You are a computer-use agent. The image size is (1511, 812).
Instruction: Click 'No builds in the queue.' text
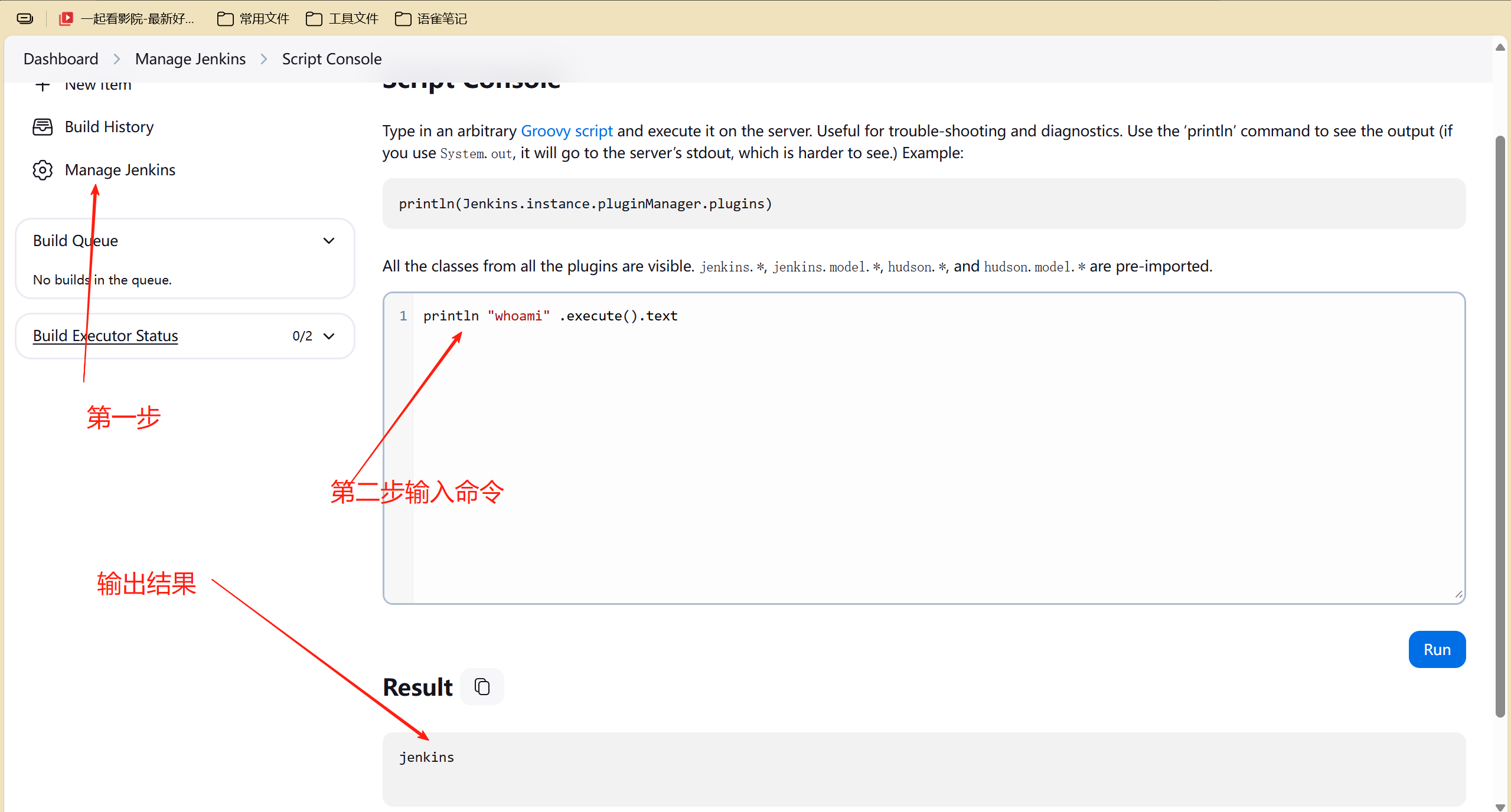click(102, 280)
